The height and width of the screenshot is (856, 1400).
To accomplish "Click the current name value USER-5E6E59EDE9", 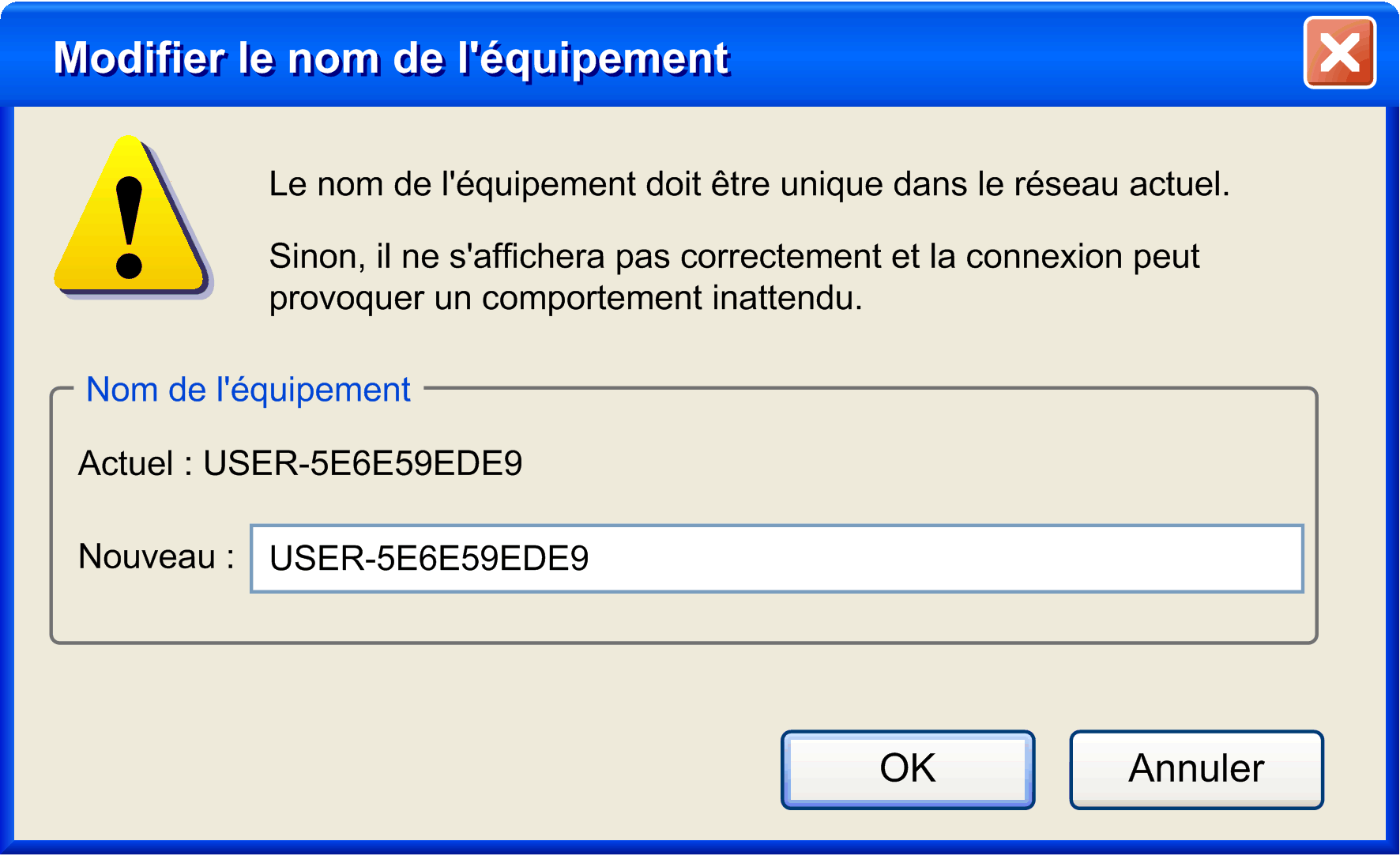I will (363, 464).
